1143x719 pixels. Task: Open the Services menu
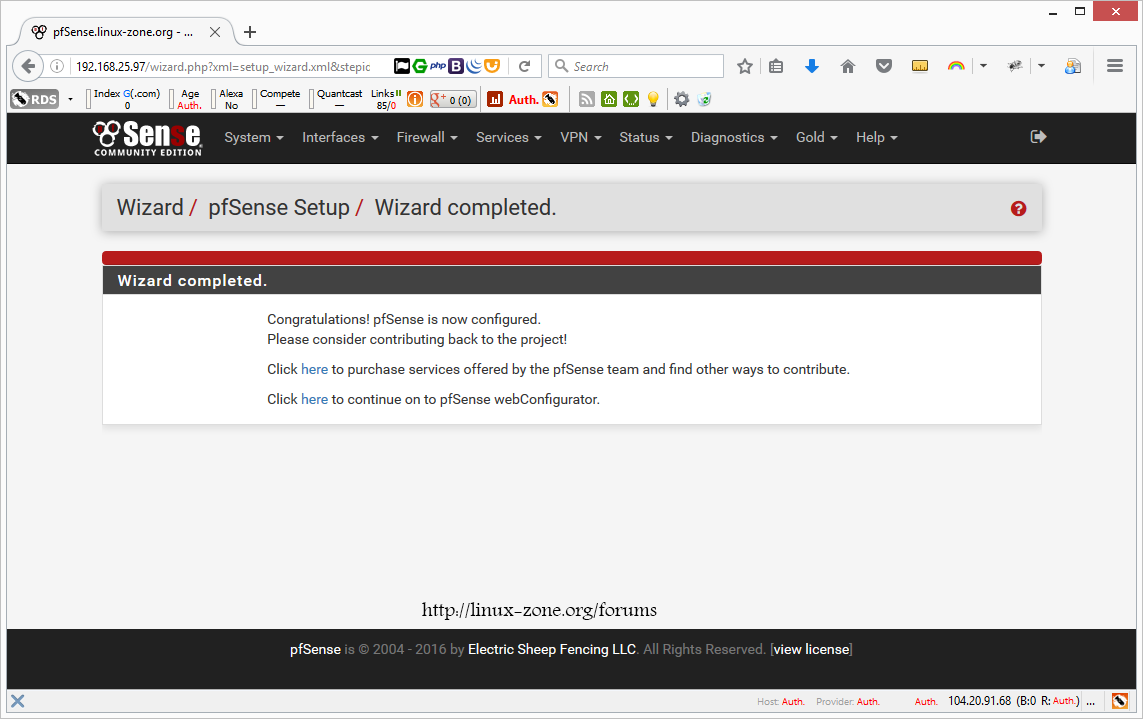coord(508,138)
